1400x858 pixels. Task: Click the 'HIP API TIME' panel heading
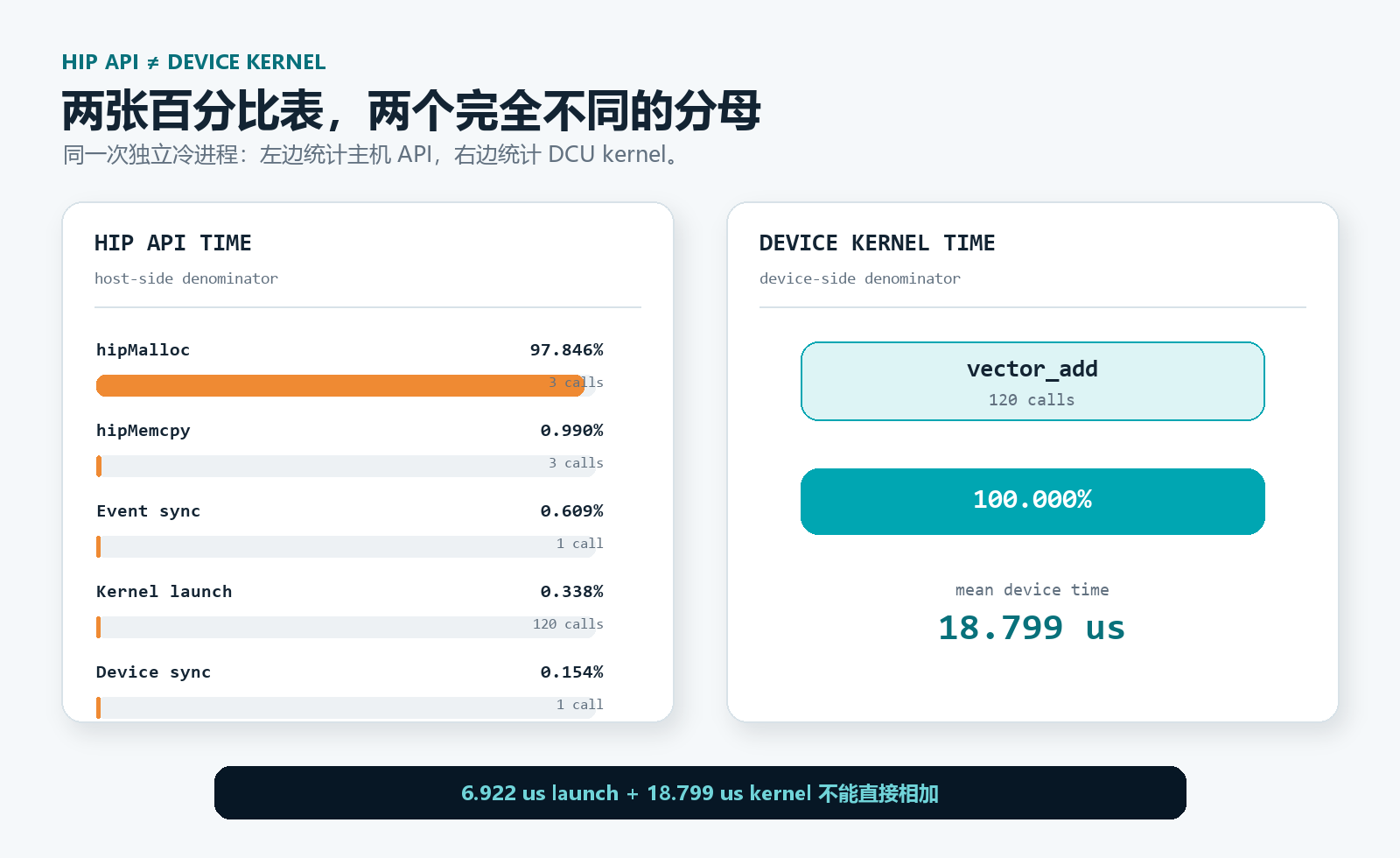pyautogui.click(x=173, y=243)
